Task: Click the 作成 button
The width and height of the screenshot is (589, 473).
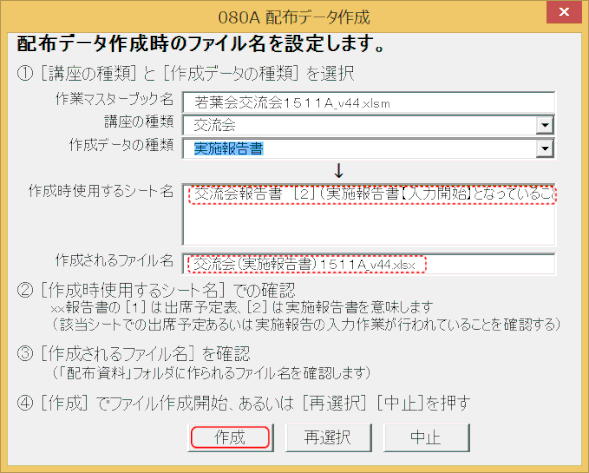Action: coord(230,438)
